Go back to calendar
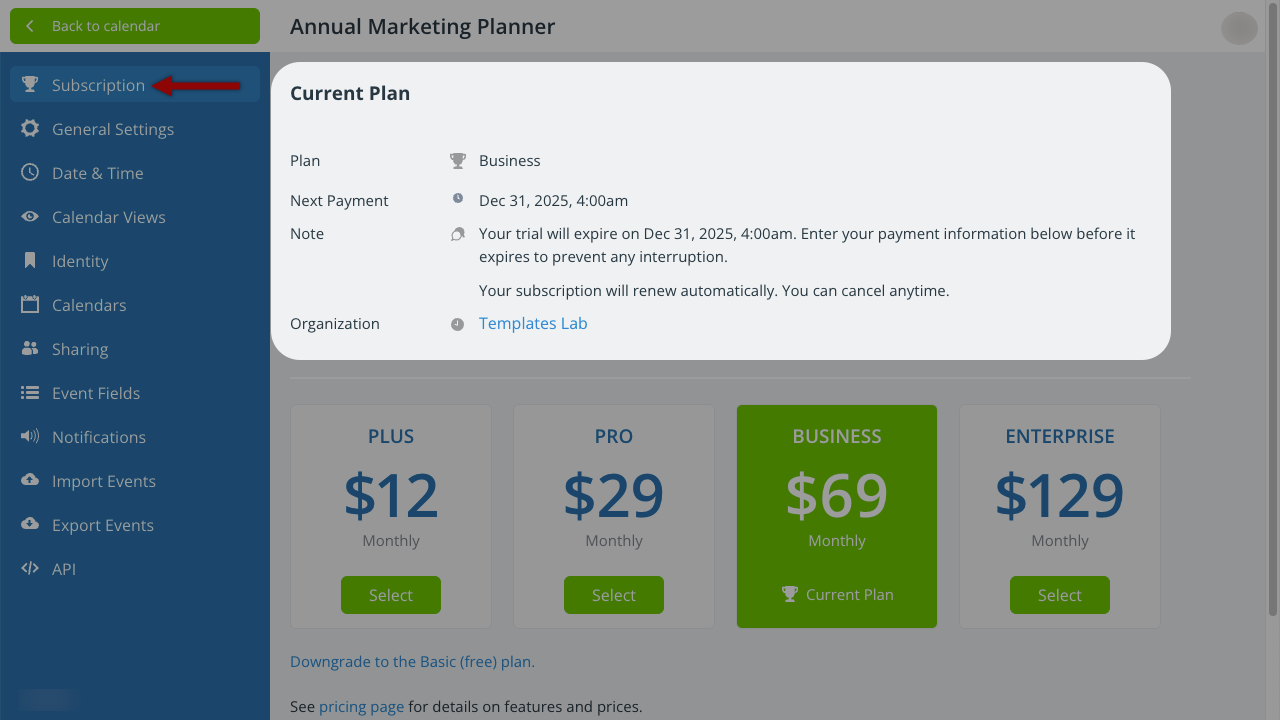Screen dimensions: 1280x720 coord(135,26)
